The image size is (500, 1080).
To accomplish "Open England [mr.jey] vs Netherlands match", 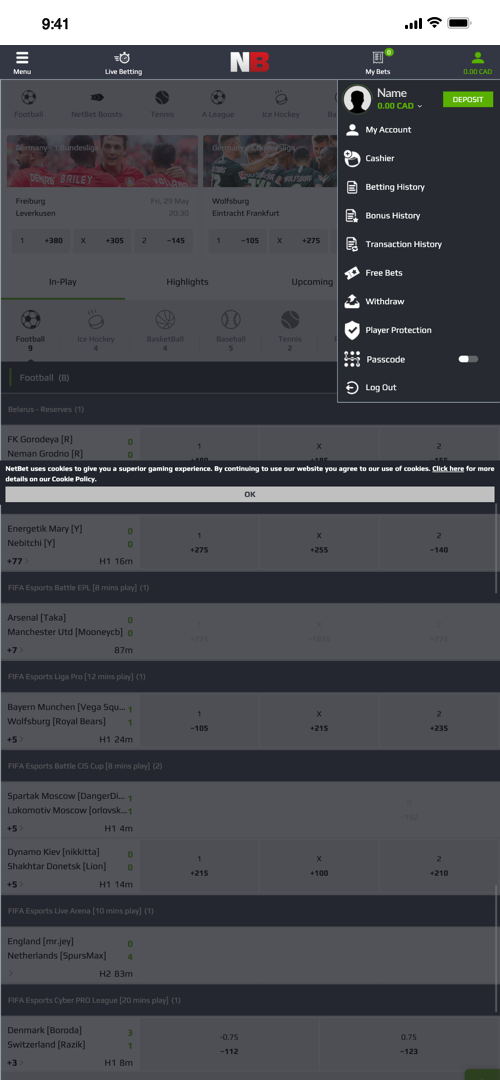I will pos(70,955).
